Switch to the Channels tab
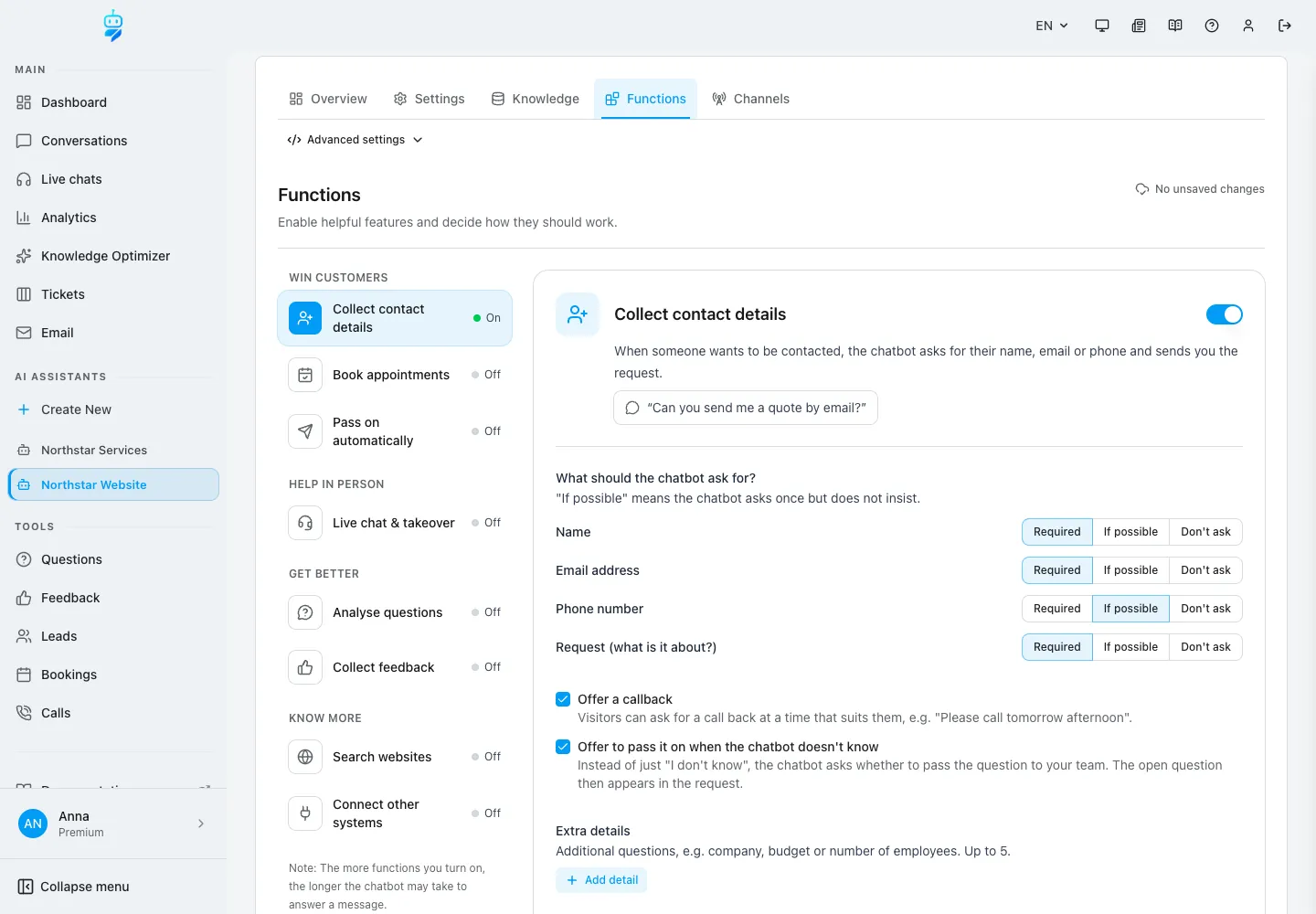Viewport: 1316px width, 914px height. 750,99
